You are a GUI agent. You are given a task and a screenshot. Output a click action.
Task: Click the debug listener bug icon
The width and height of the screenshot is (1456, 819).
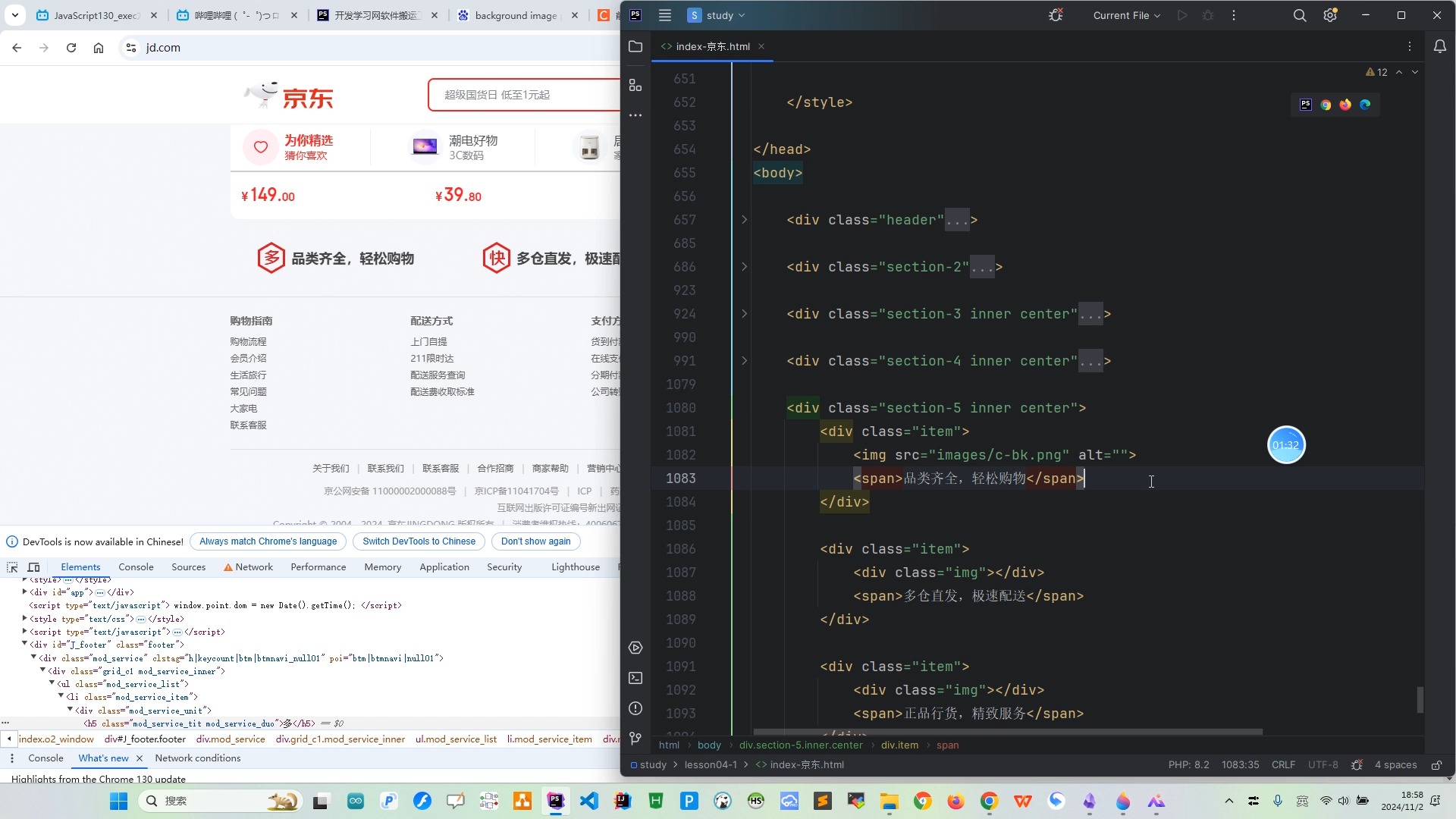[x=1056, y=15]
